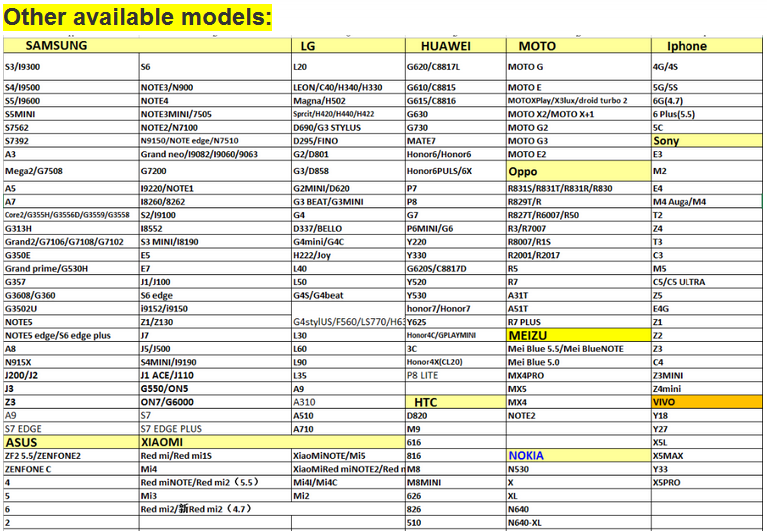Select cell "ON7/G6000"

click(215, 402)
